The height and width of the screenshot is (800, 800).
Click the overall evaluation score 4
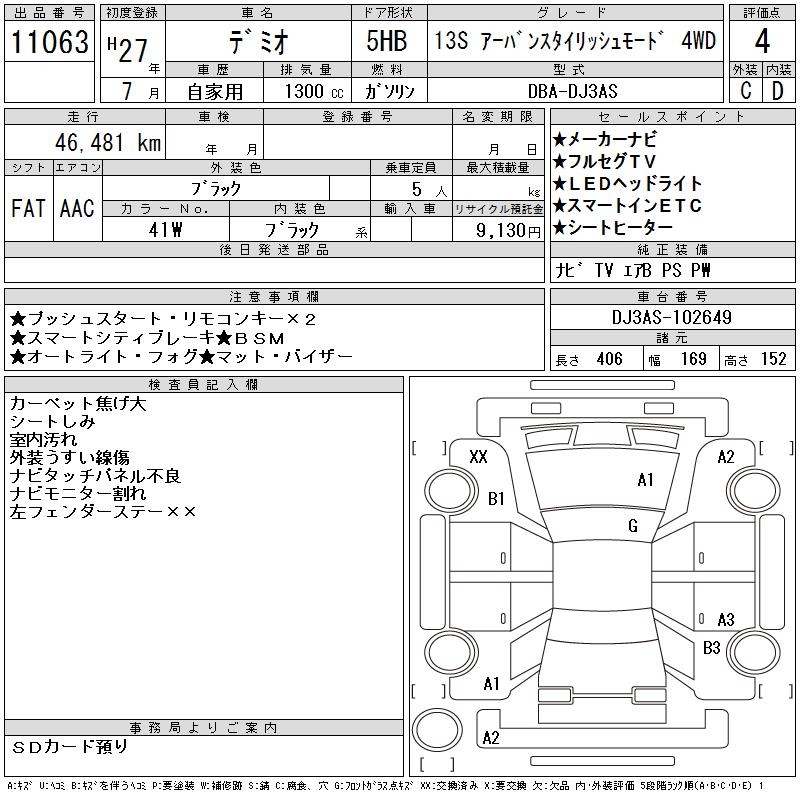click(x=762, y=41)
